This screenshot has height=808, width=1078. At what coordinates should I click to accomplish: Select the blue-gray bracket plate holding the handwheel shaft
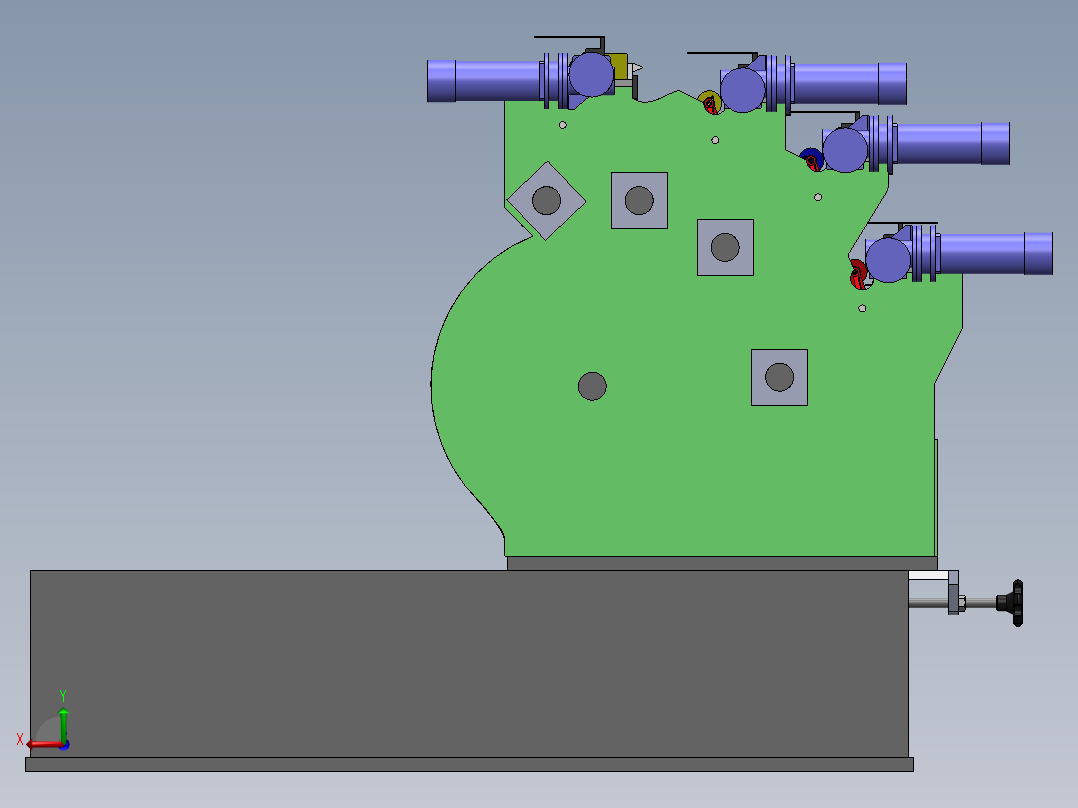954,592
